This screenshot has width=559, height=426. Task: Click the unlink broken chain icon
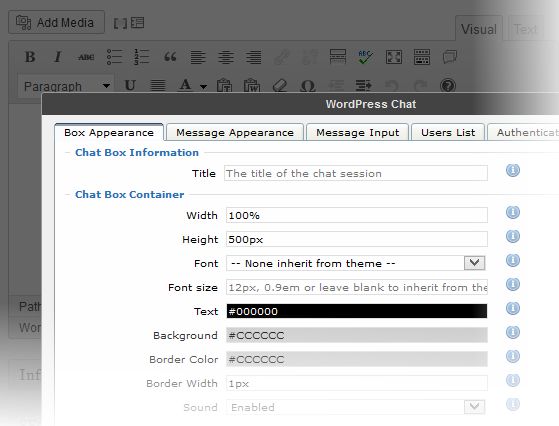(x=310, y=57)
